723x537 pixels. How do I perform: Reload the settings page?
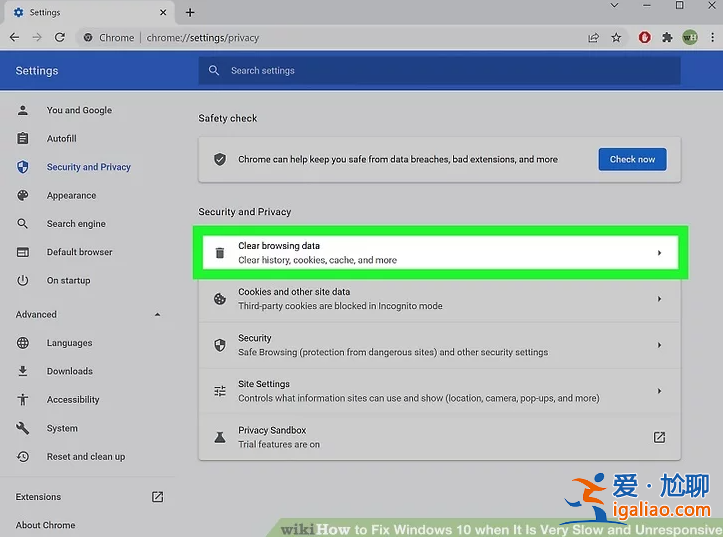click(59, 37)
